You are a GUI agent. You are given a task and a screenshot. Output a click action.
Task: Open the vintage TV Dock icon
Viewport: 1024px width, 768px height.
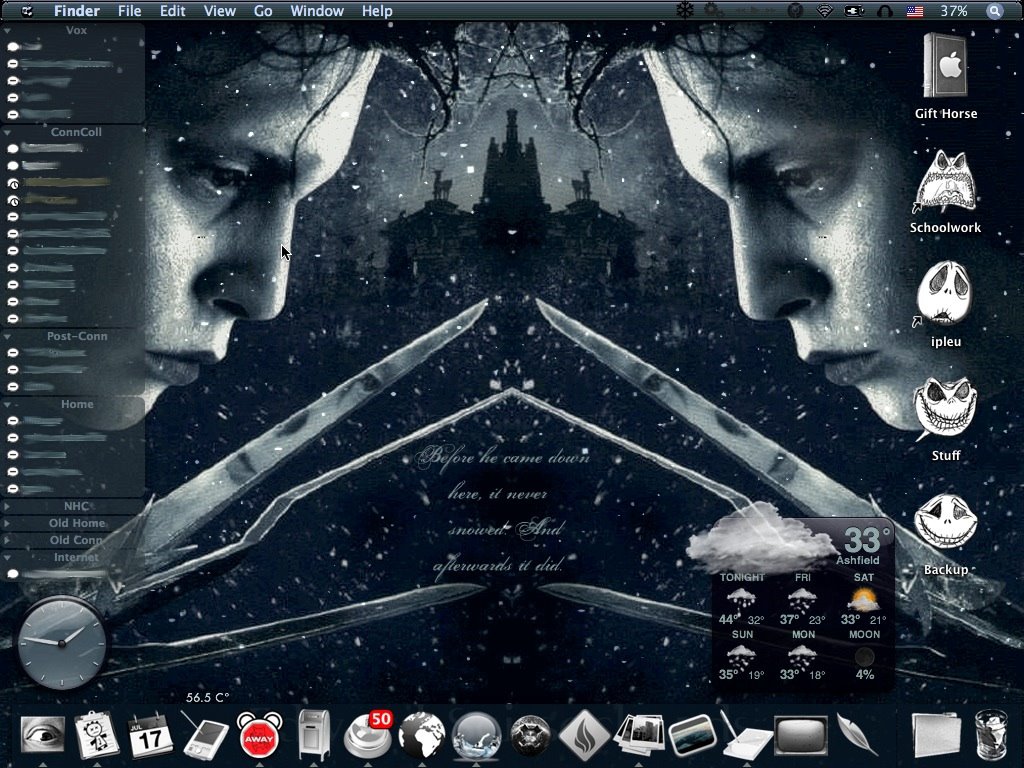(801, 735)
